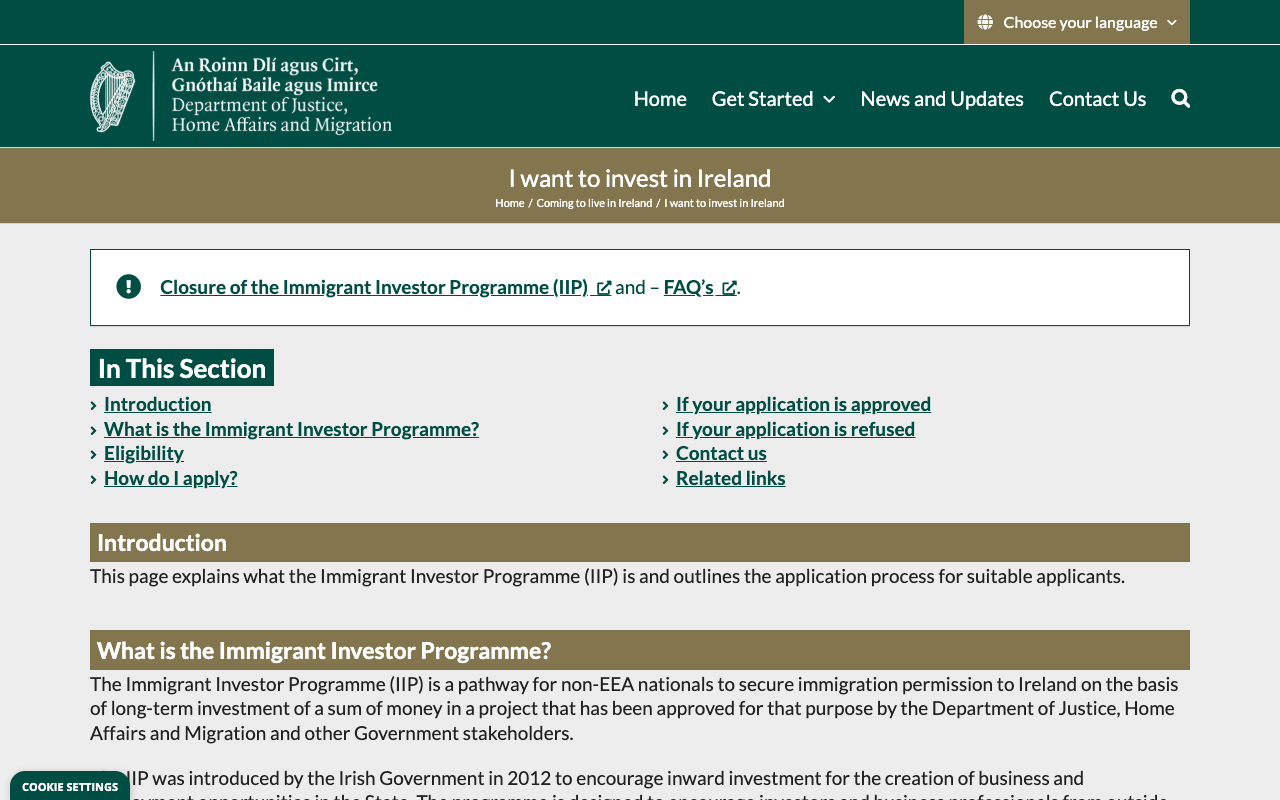The image size is (1280, 800).
Task: Click the globe icon in language selector
Action: pyautogui.click(x=985, y=22)
